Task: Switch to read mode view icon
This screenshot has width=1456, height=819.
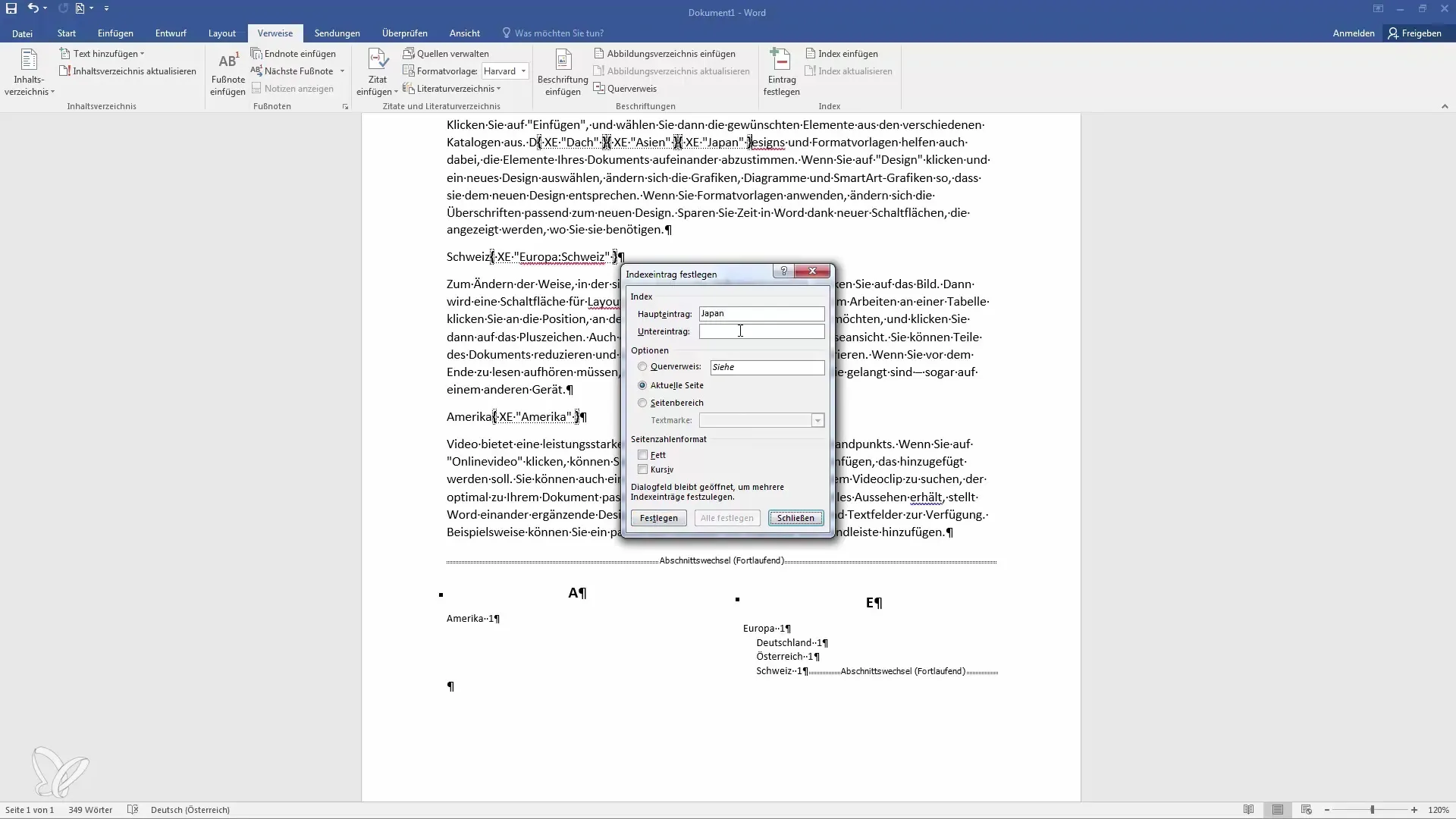Action: [1249, 810]
